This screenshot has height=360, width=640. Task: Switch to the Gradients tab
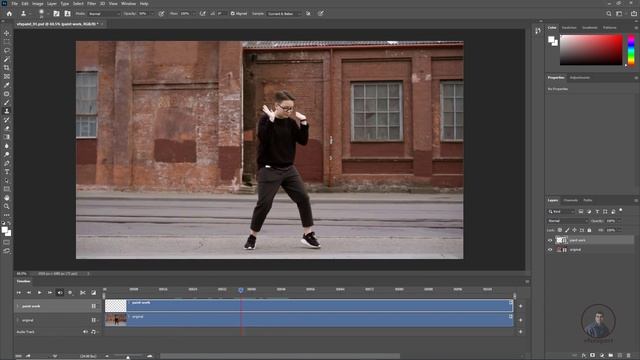589,28
